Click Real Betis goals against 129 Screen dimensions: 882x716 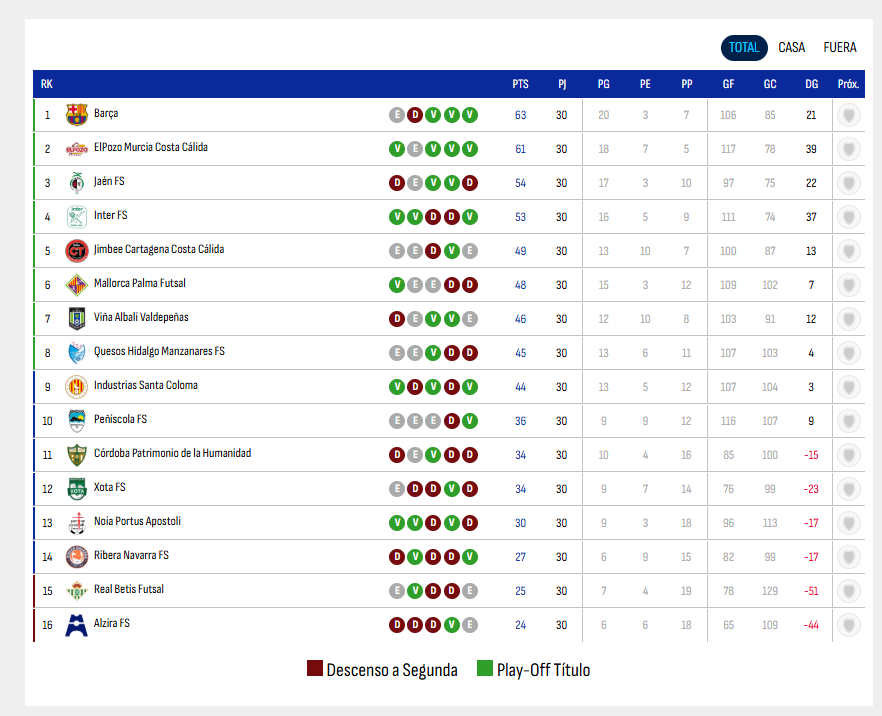tap(770, 591)
